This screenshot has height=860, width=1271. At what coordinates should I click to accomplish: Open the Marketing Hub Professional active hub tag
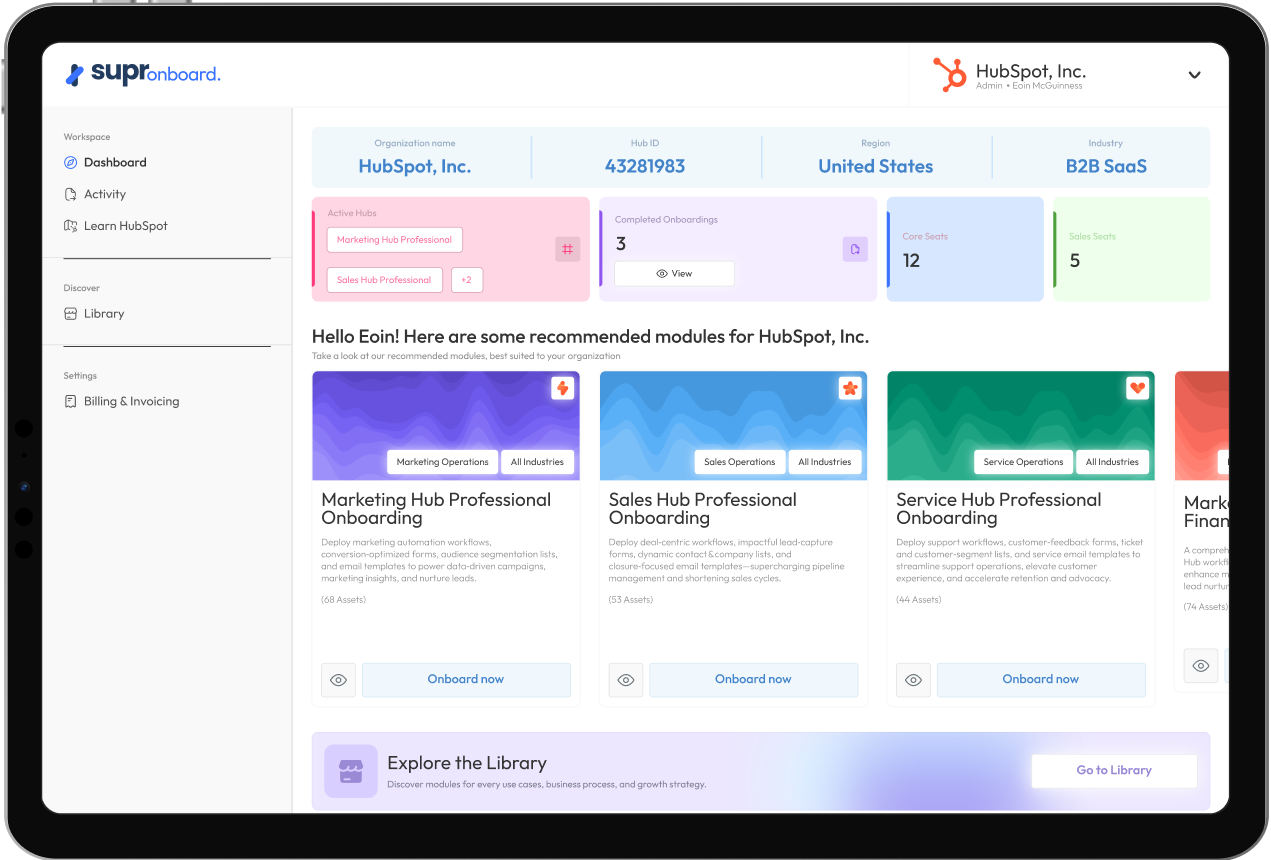point(394,240)
